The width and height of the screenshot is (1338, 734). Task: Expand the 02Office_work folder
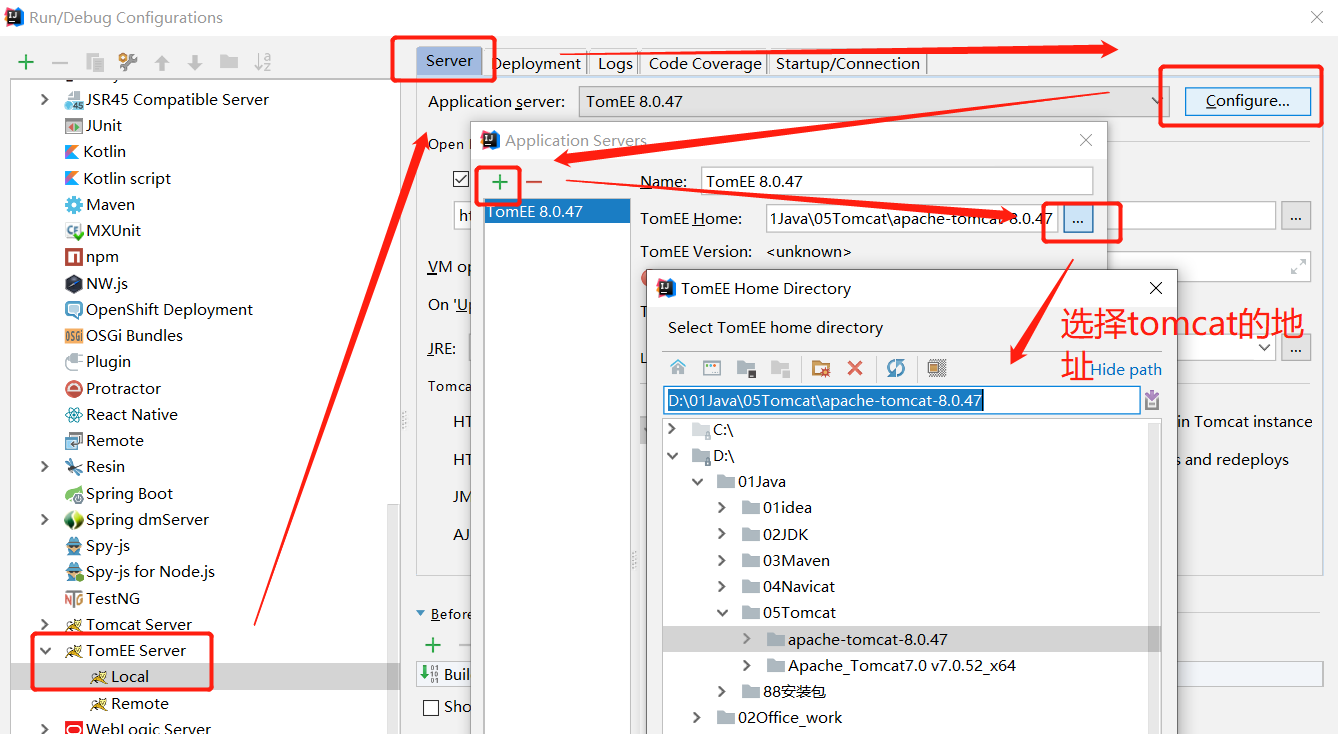coord(697,717)
